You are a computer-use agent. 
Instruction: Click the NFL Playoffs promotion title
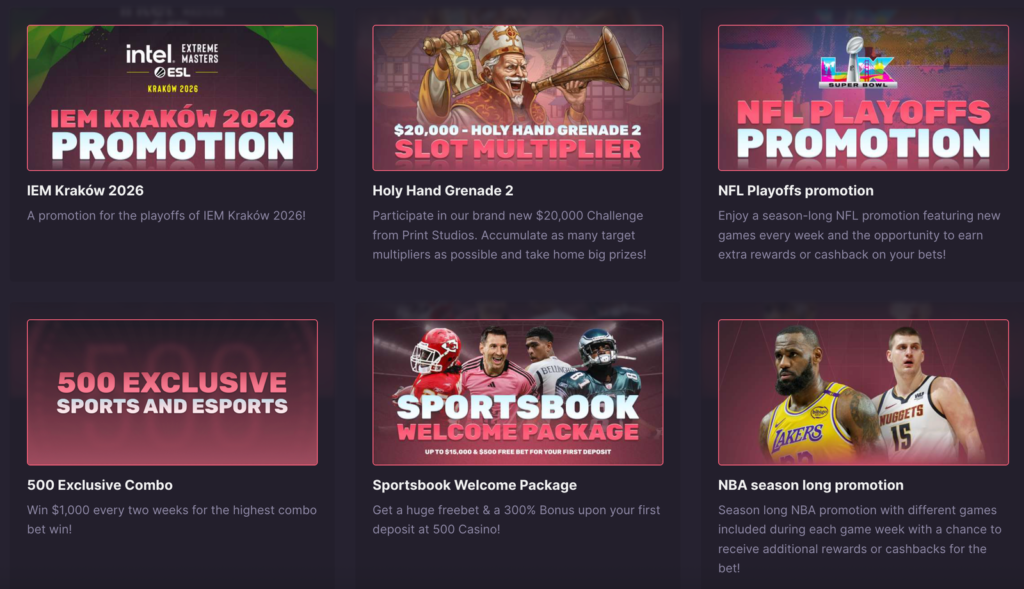click(x=795, y=191)
